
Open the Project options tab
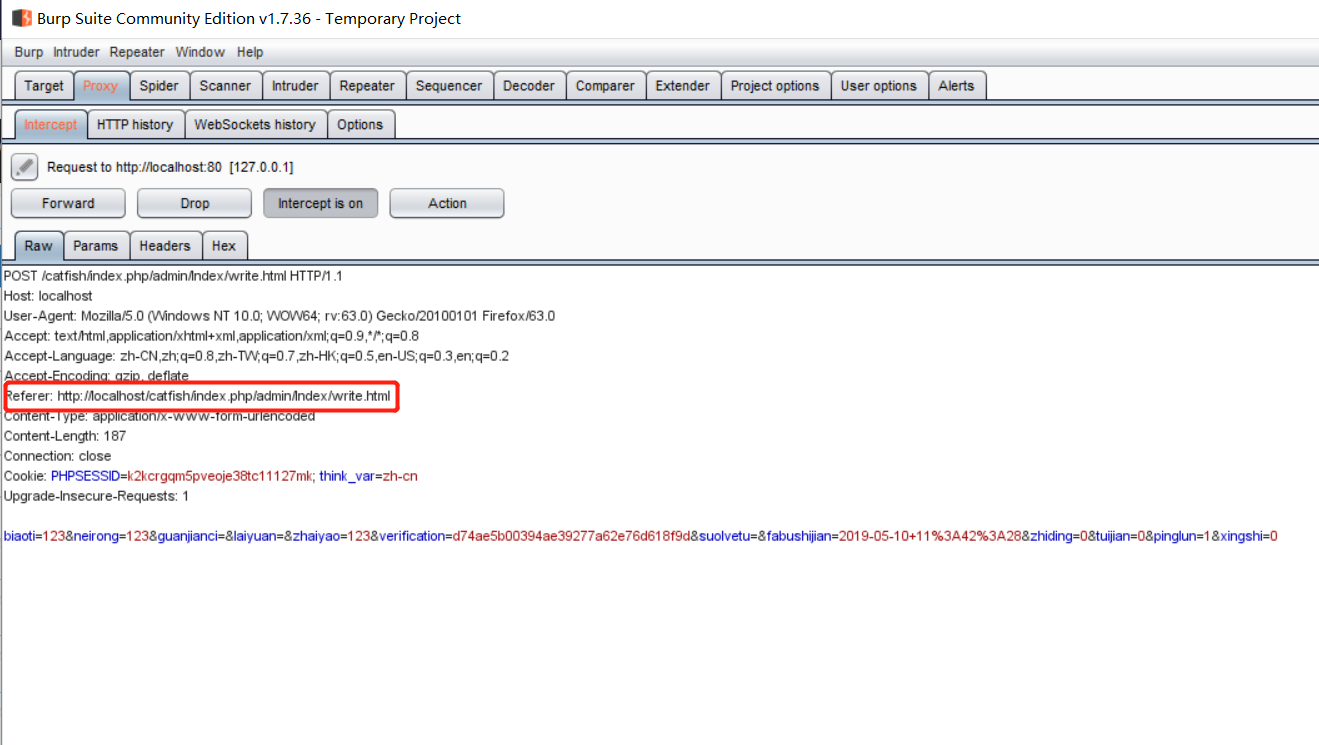pos(775,86)
